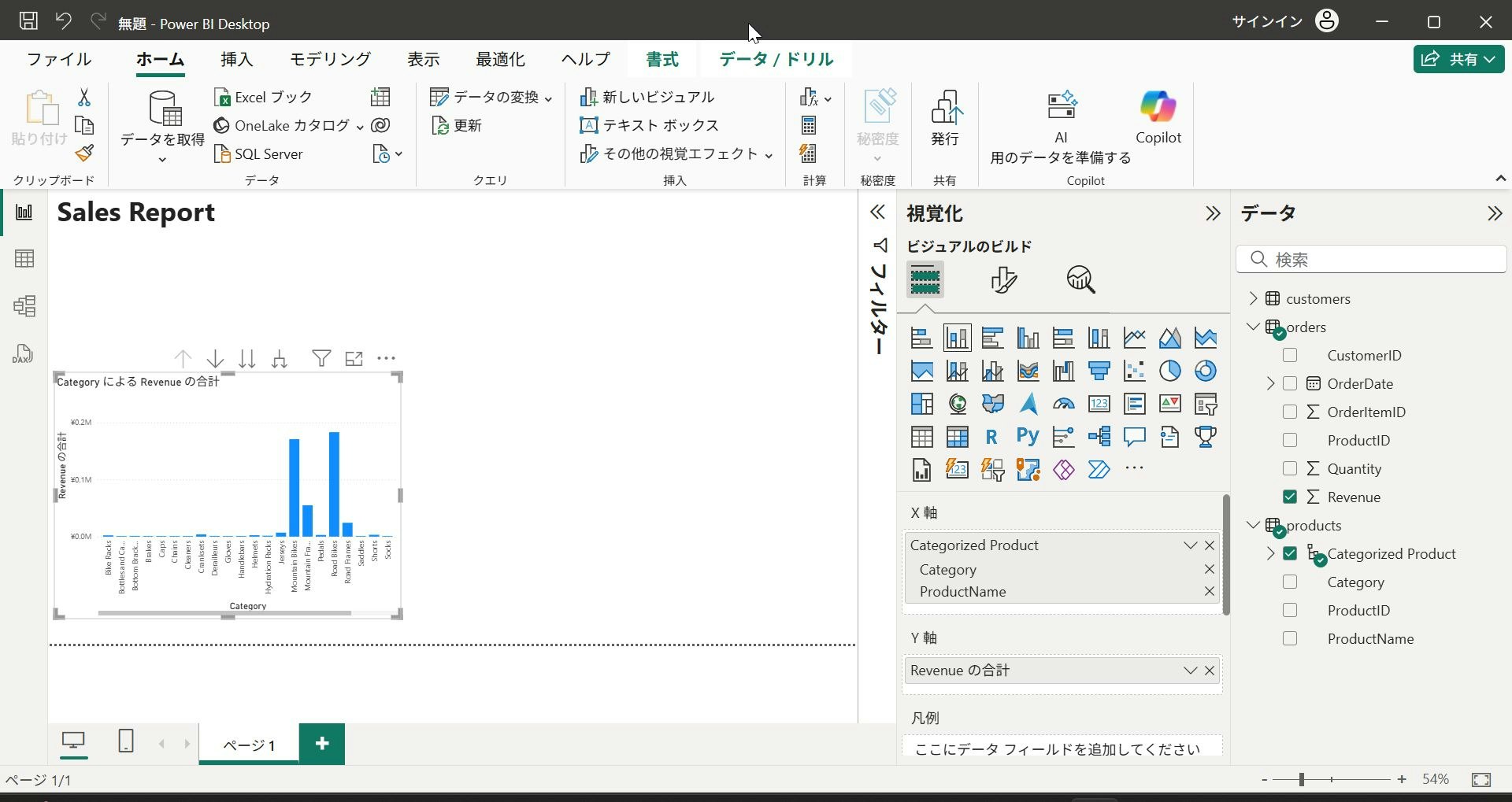
Task: Open the Report view icon in left sidebar
Action: [24, 212]
